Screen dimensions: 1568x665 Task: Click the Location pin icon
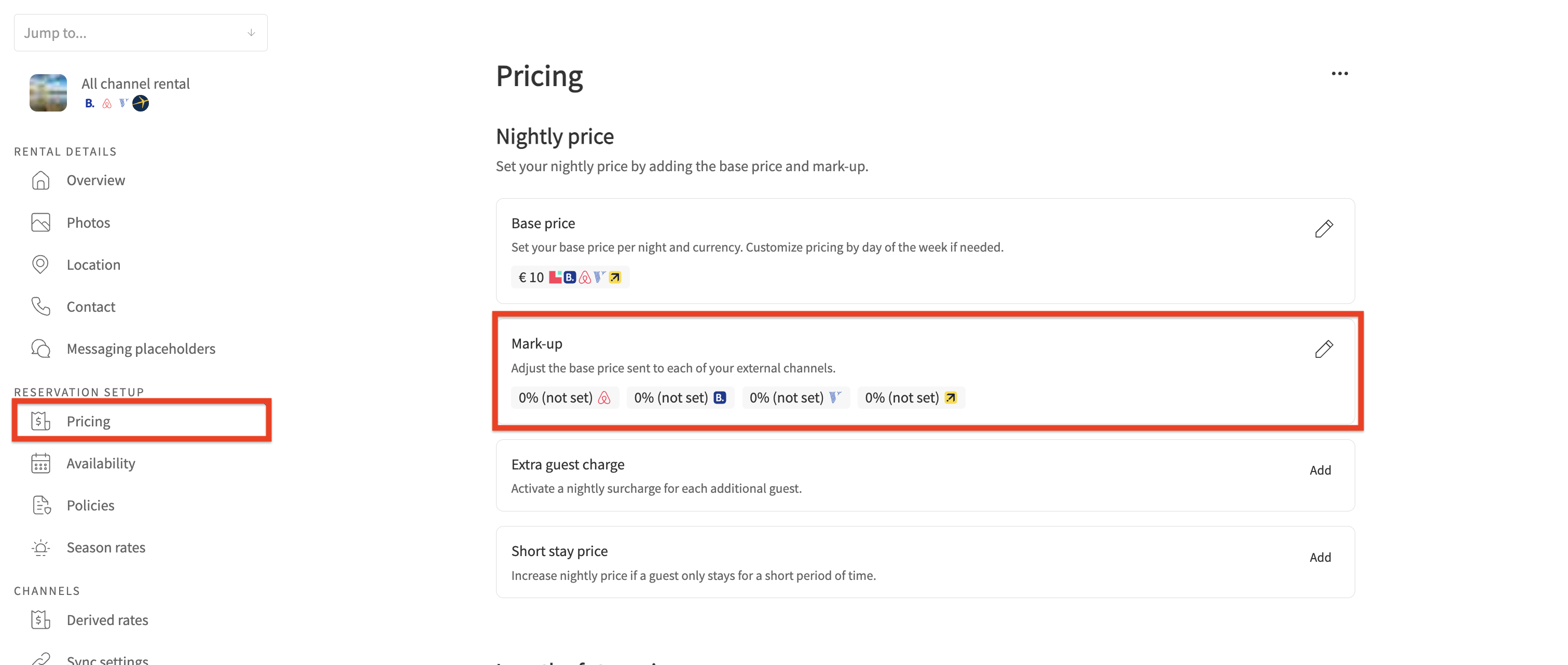coord(41,265)
